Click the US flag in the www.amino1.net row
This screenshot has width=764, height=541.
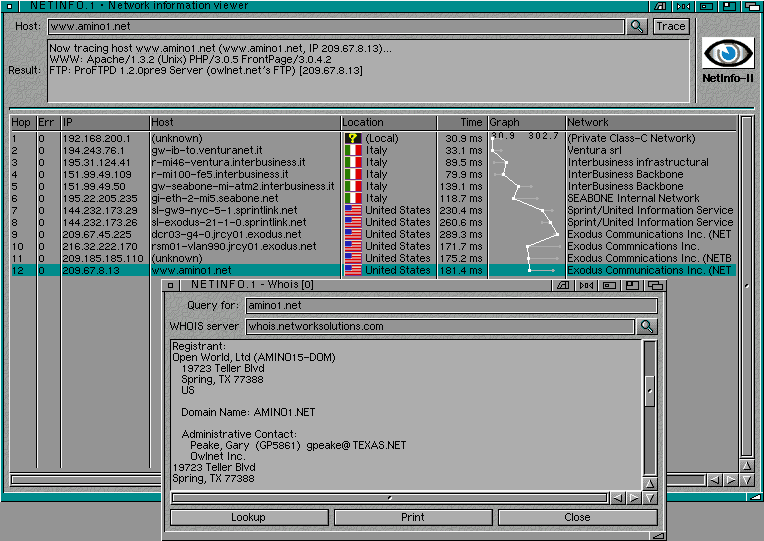tap(352, 270)
